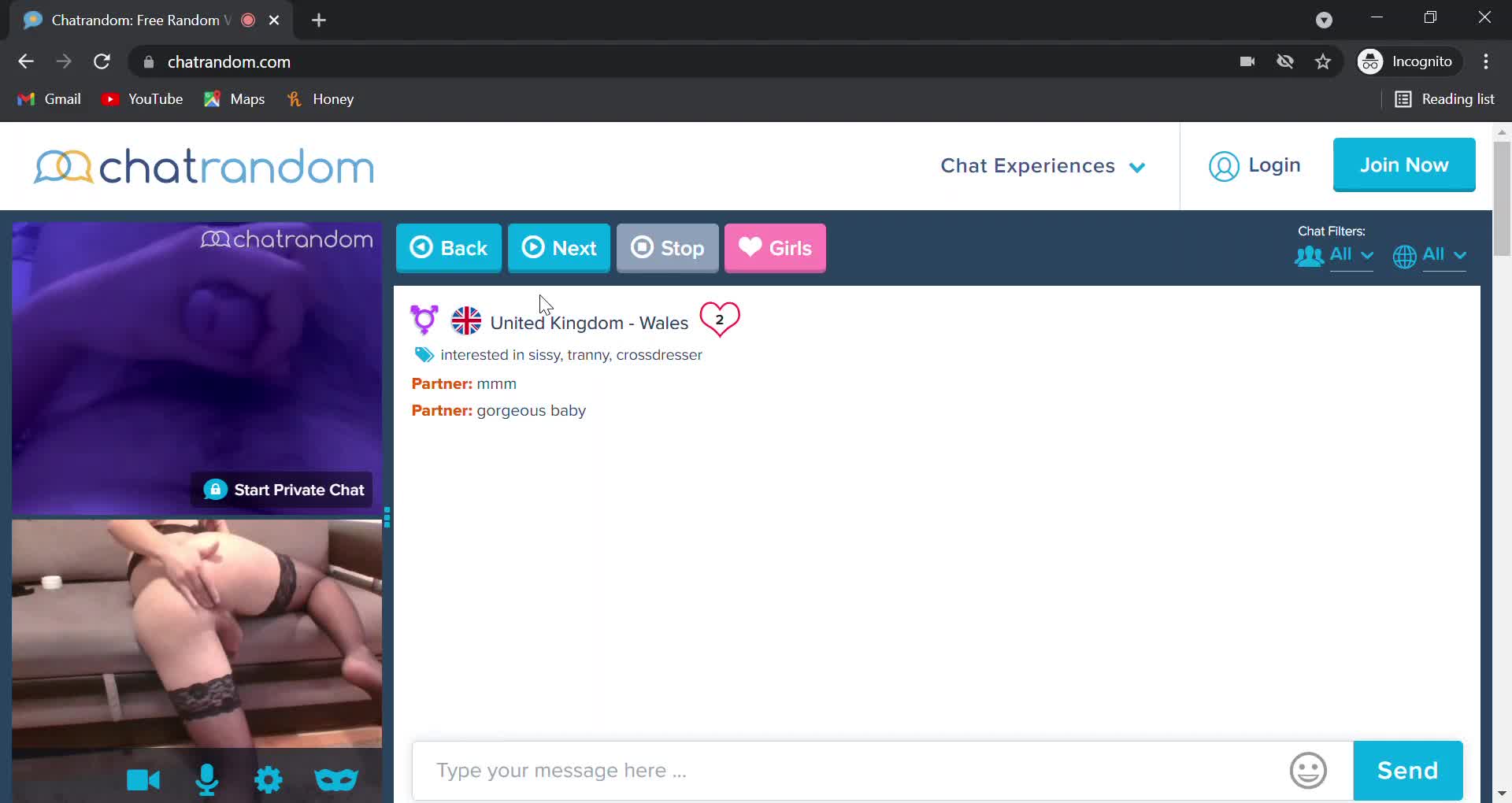Click the face mask icon for masks
The width and height of the screenshot is (1512, 803).
[x=336, y=780]
